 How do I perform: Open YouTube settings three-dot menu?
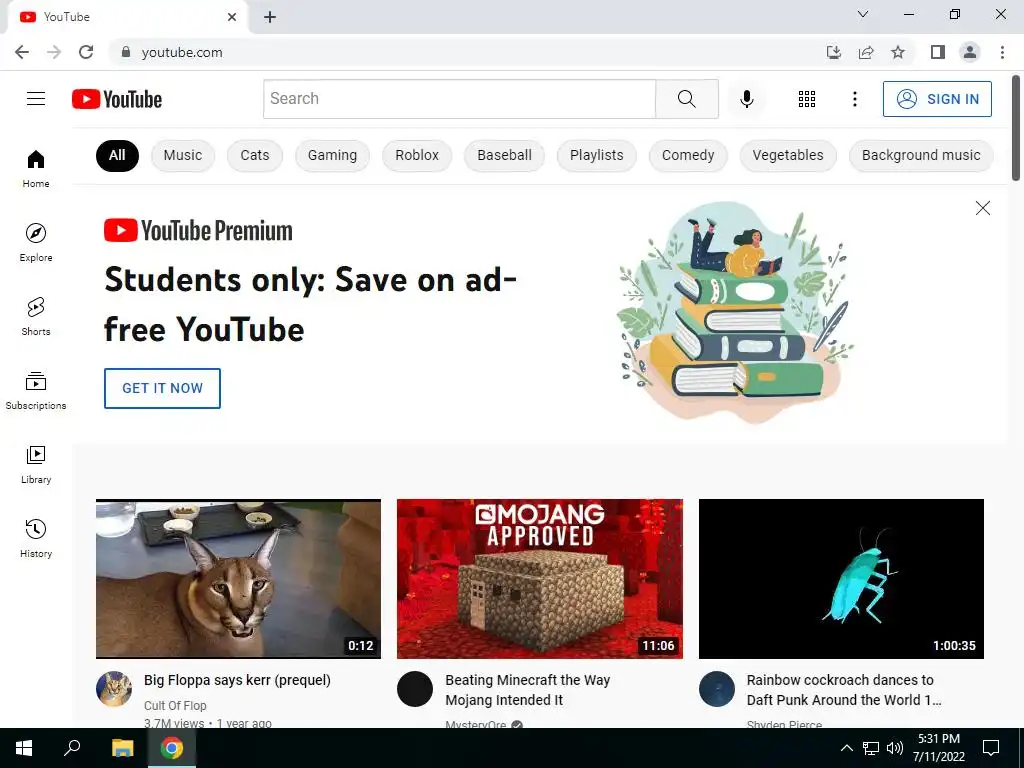point(854,99)
